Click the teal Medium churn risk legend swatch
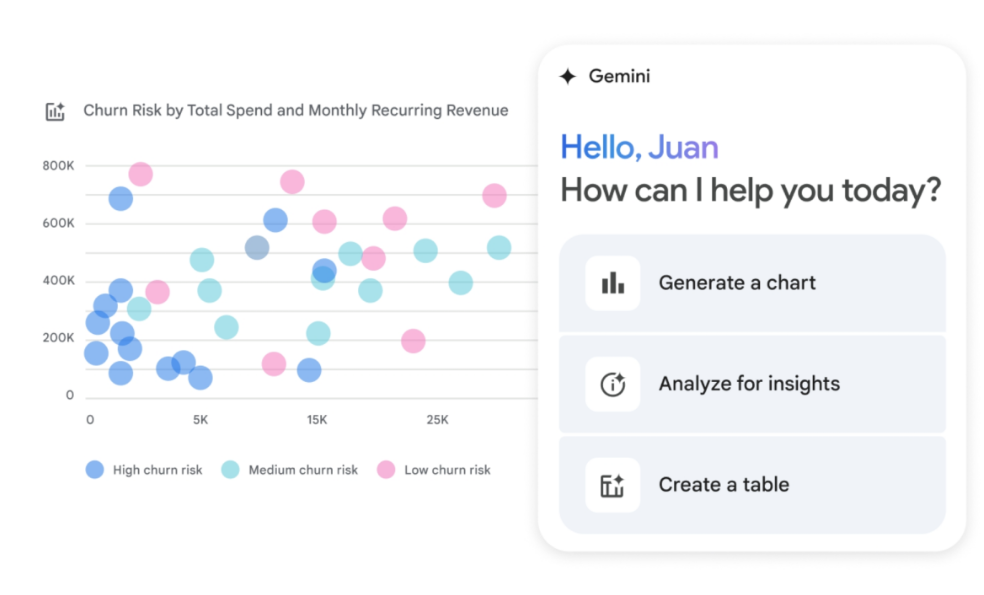Image resolution: width=984 pixels, height=595 pixels. coord(230,469)
